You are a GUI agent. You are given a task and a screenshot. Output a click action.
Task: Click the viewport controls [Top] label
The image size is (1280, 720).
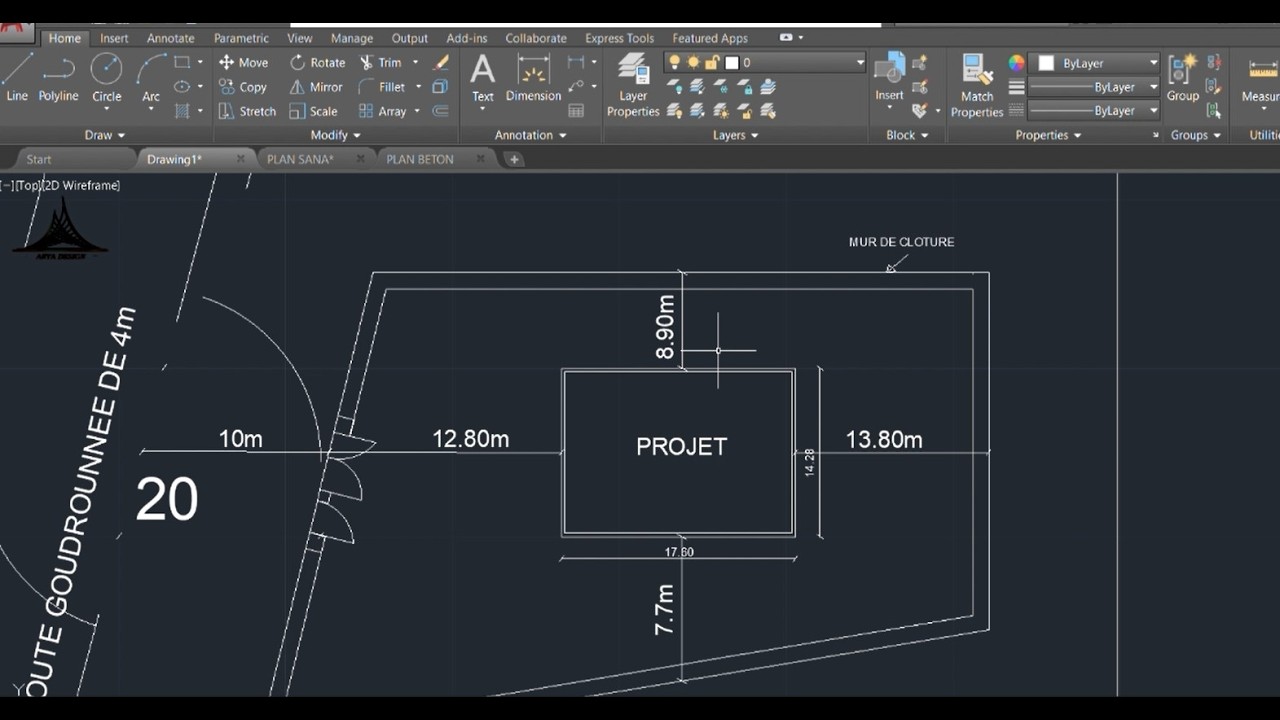click(27, 185)
